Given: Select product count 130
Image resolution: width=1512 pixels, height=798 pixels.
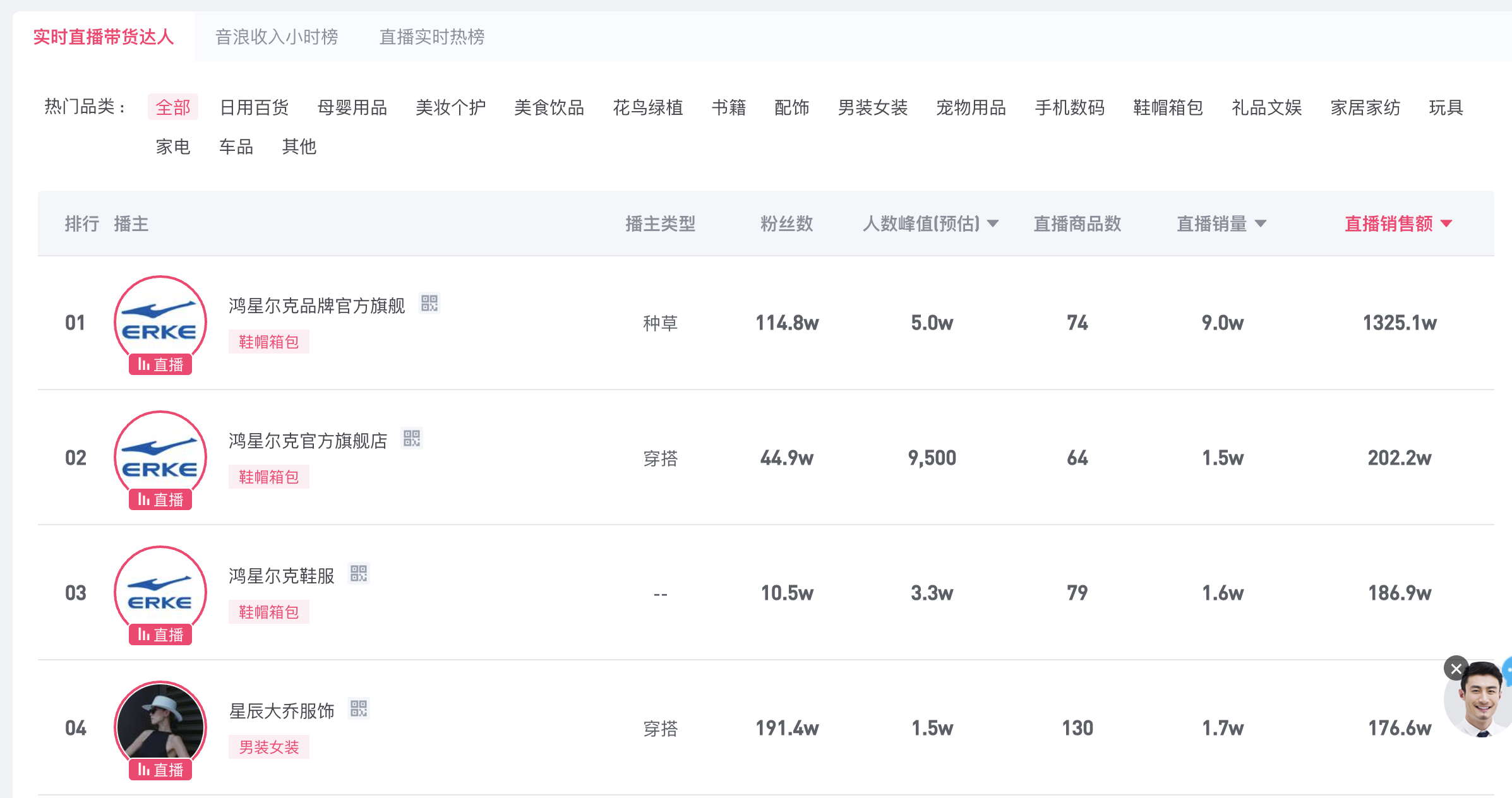Looking at the screenshot, I should [1077, 729].
